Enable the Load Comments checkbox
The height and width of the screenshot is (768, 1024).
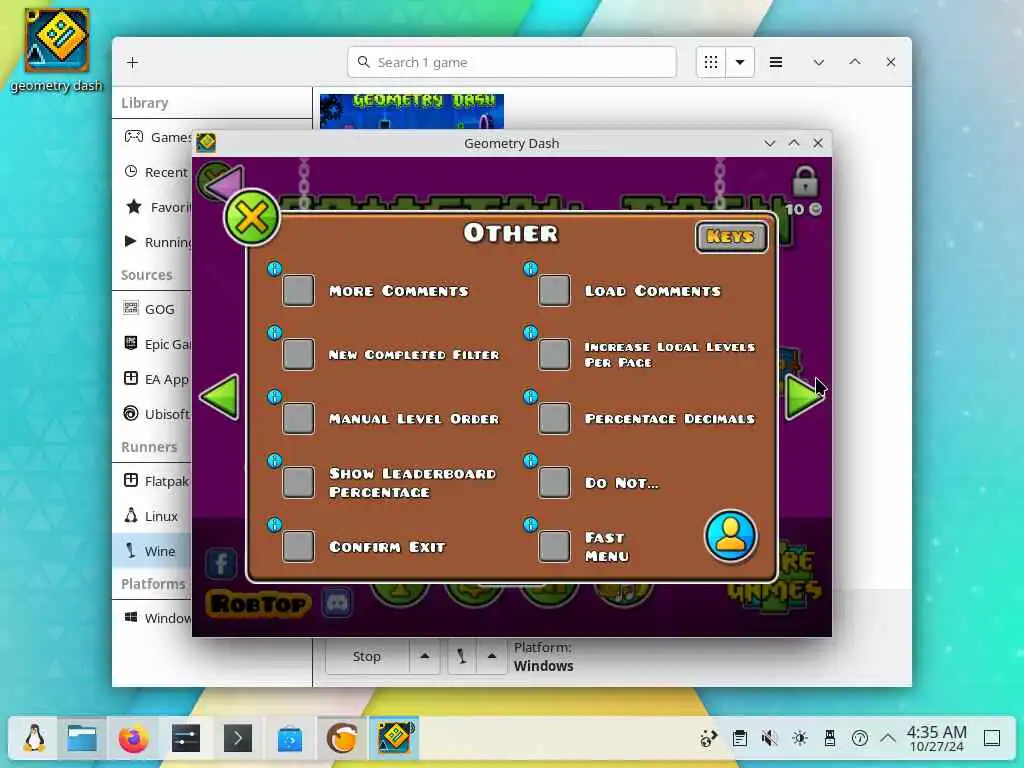pyautogui.click(x=554, y=290)
